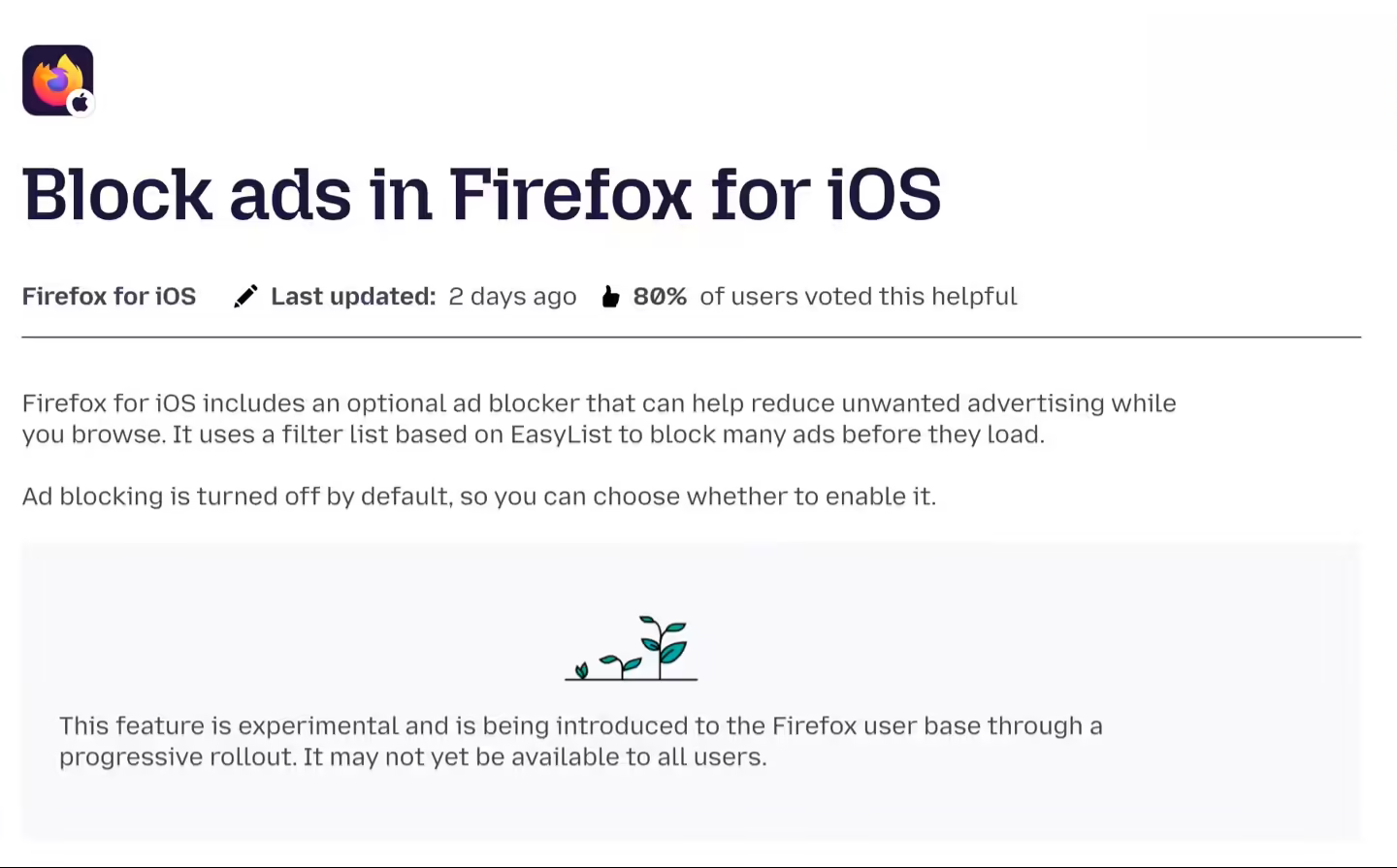Click the ground line beneath the seedlings
The height and width of the screenshot is (868, 1397).
click(632, 679)
